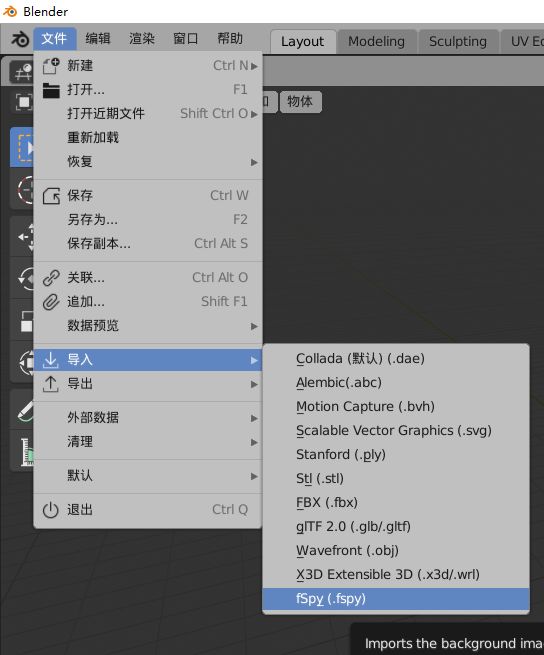The image size is (544, 655).
Task: Import an Stl (.stl) file
Action: pyautogui.click(x=396, y=479)
